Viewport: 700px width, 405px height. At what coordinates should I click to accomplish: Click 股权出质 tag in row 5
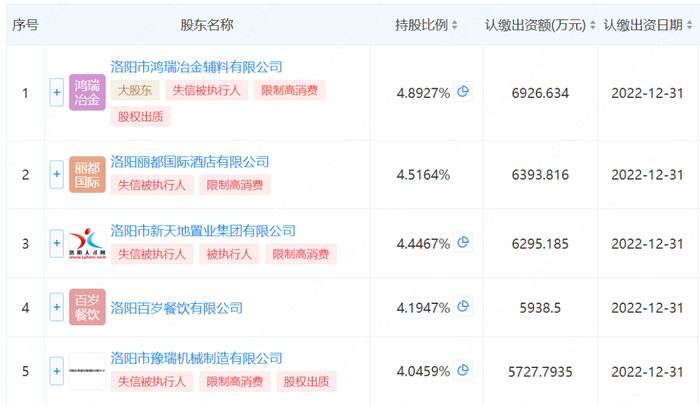[x=306, y=381]
